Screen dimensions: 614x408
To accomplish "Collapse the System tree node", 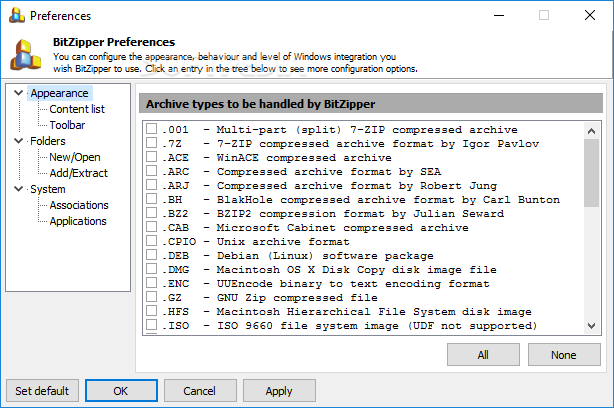I will 16,189.
